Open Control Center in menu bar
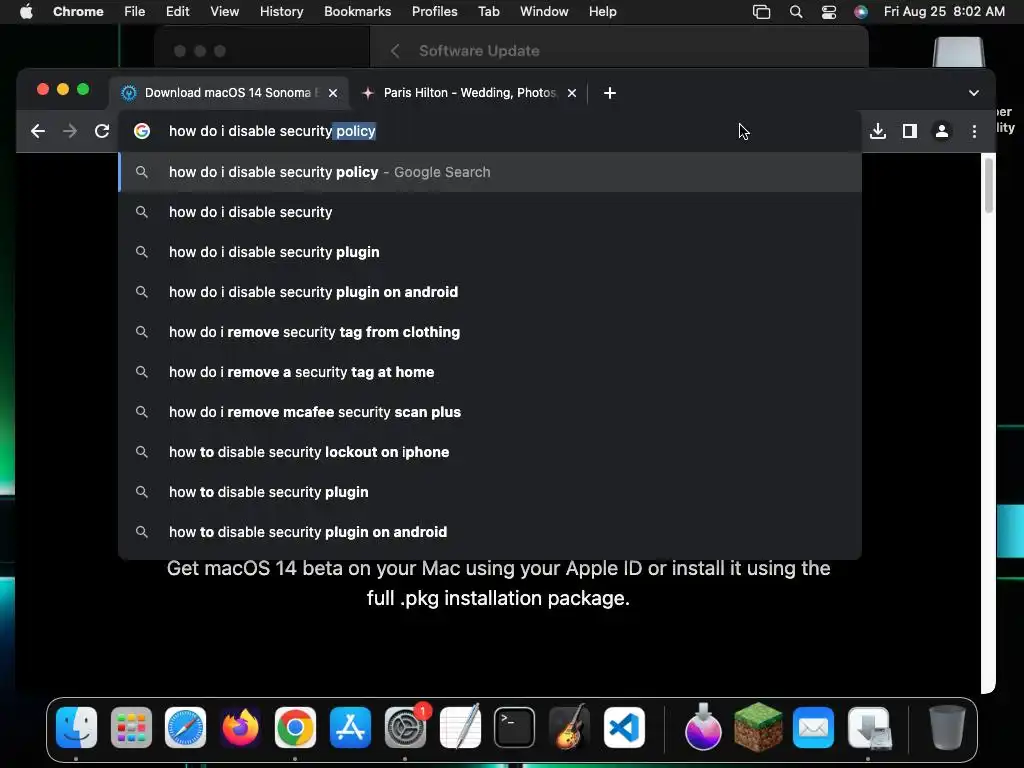1024x768 pixels. [829, 12]
